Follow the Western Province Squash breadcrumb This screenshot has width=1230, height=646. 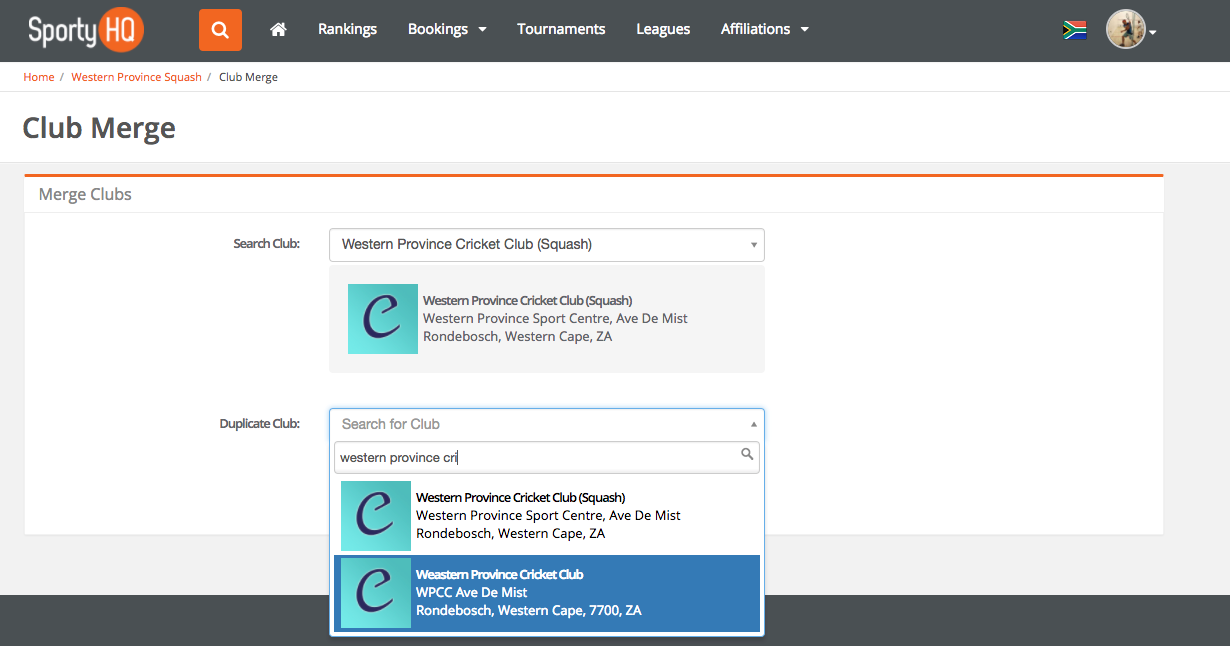pyautogui.click(x=136, y=77)
